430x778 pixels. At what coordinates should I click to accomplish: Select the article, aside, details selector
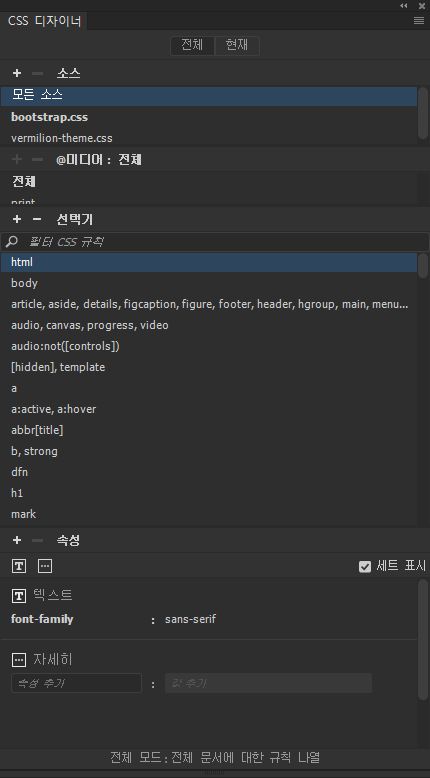(x=209, y=304)
